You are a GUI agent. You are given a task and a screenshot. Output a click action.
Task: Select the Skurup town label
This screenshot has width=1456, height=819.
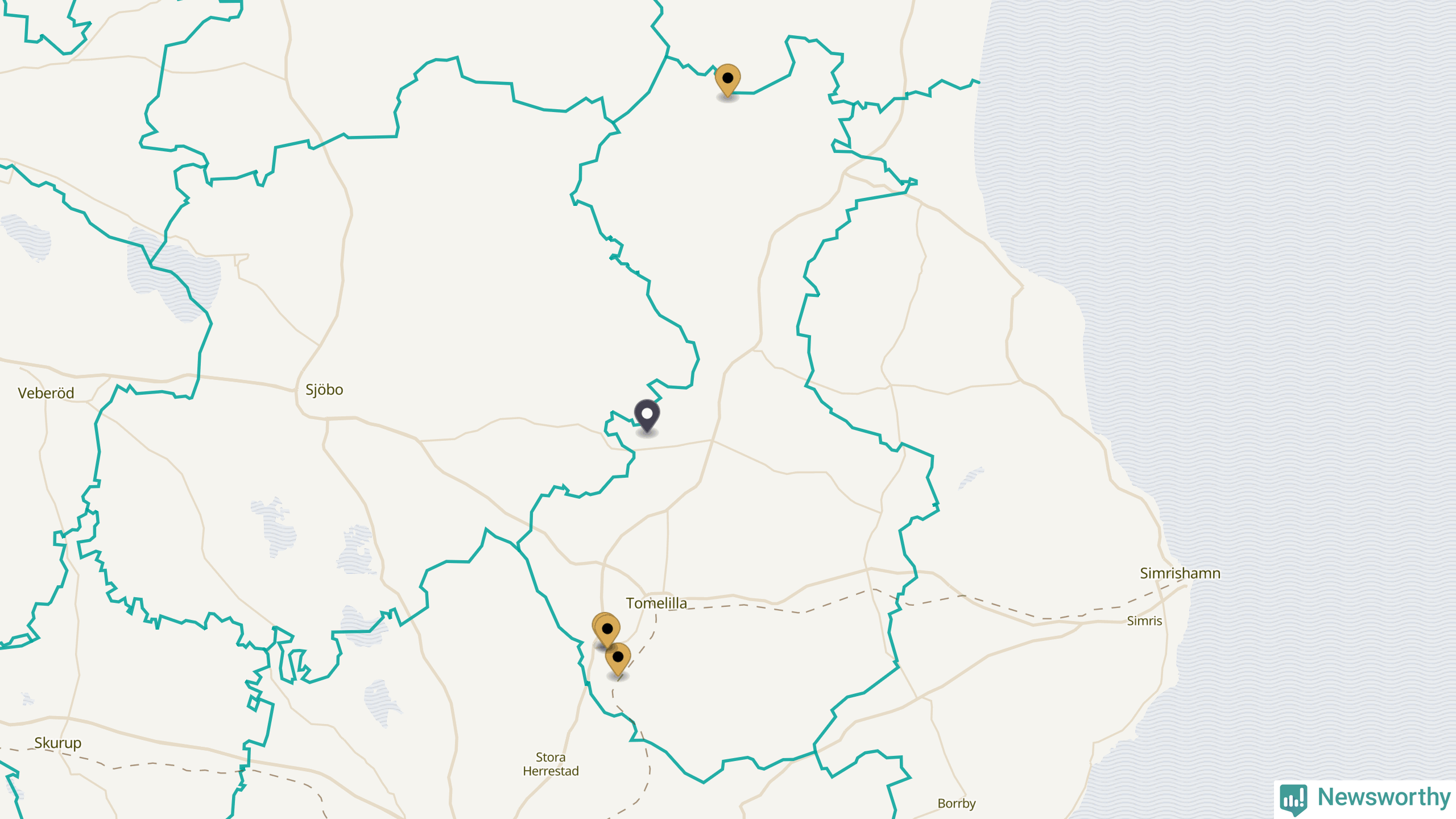[57, 743]
